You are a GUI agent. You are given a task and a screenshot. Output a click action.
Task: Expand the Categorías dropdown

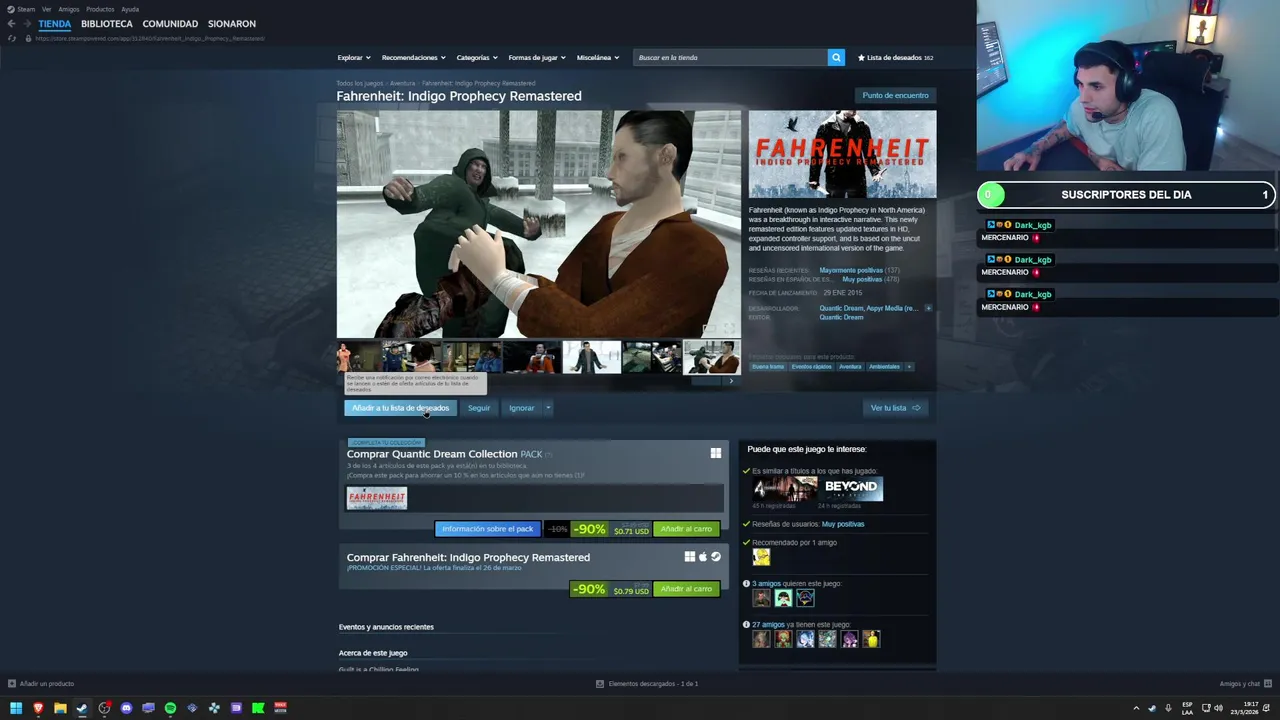pyautogui.click(x=477, y=58)
